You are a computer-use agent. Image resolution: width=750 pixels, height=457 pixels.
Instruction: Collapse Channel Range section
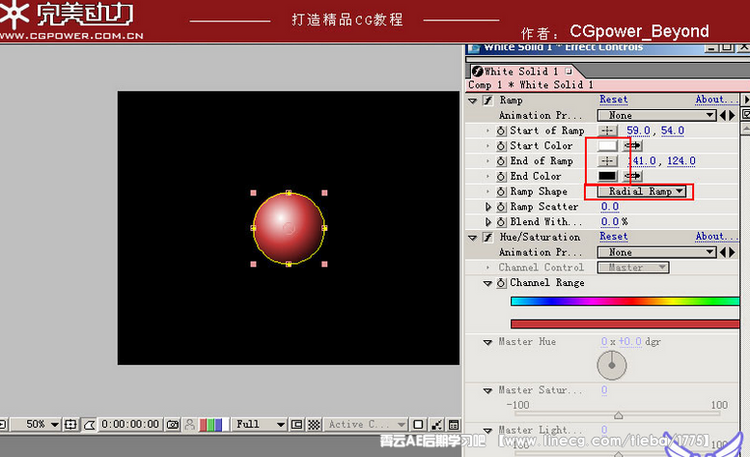(487, 283)
